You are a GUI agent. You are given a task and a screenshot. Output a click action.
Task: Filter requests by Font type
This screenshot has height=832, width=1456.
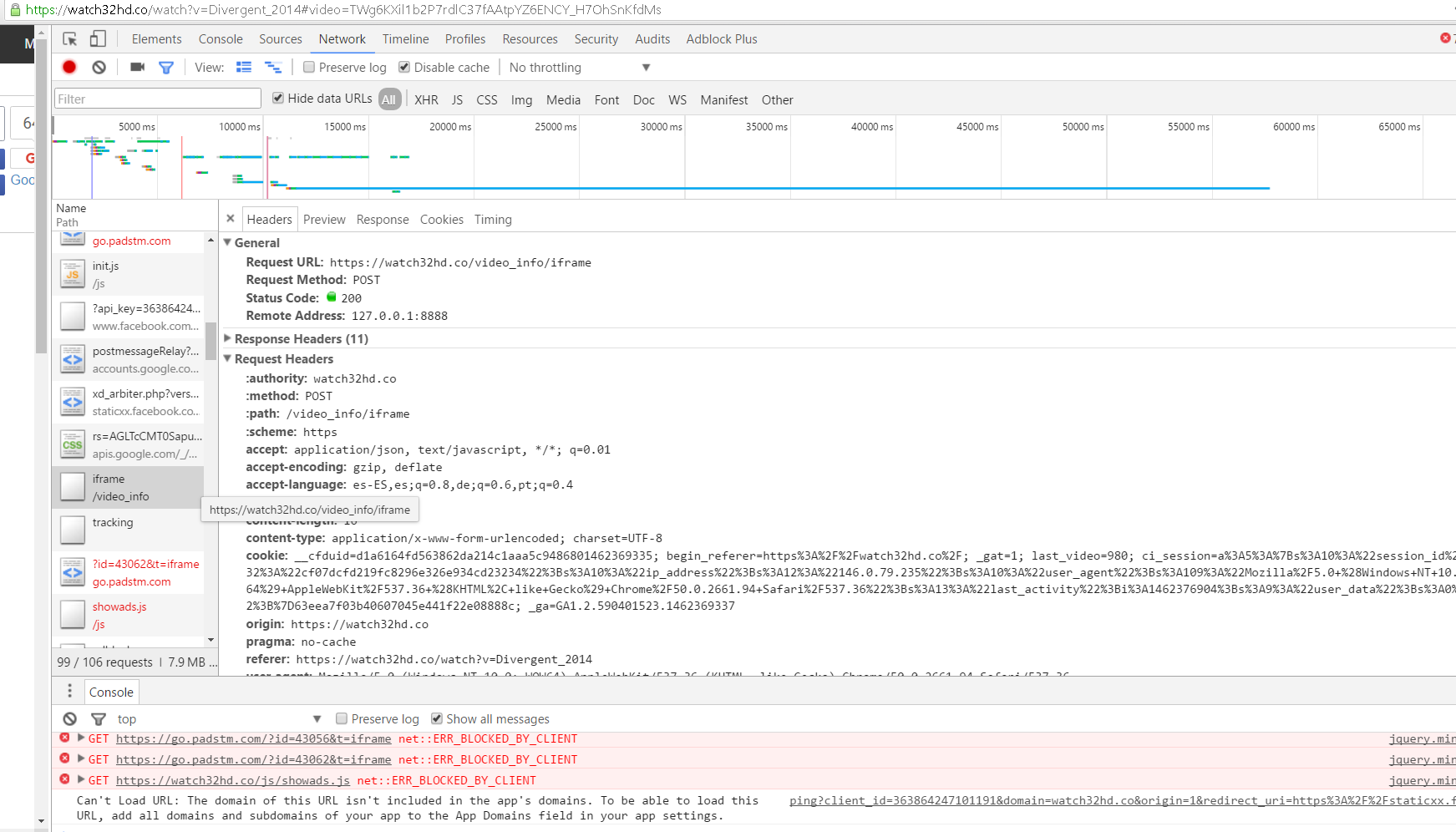click(x=607, y=100)
